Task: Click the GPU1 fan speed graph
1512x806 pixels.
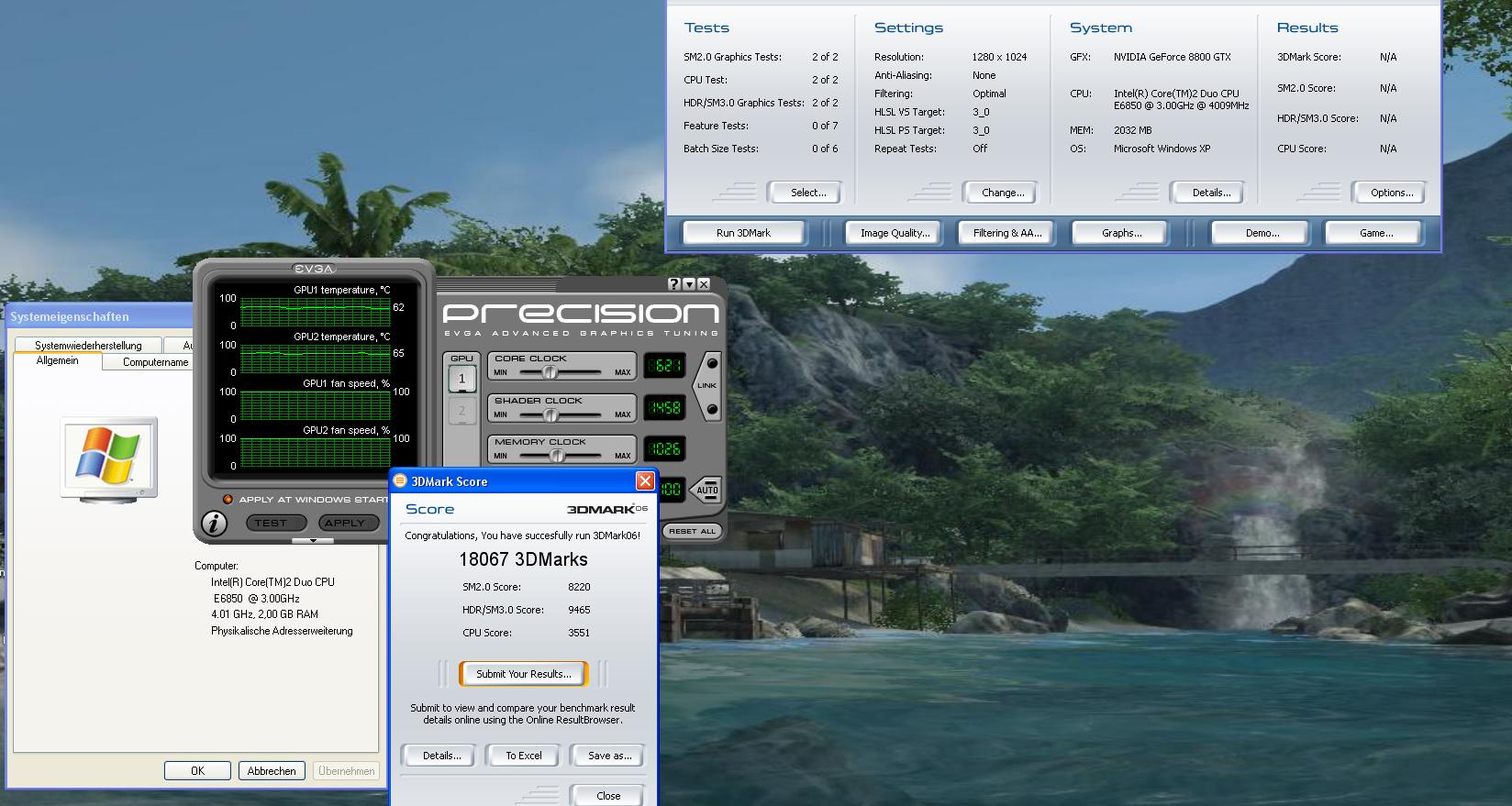Action: [x=315, y=404]
